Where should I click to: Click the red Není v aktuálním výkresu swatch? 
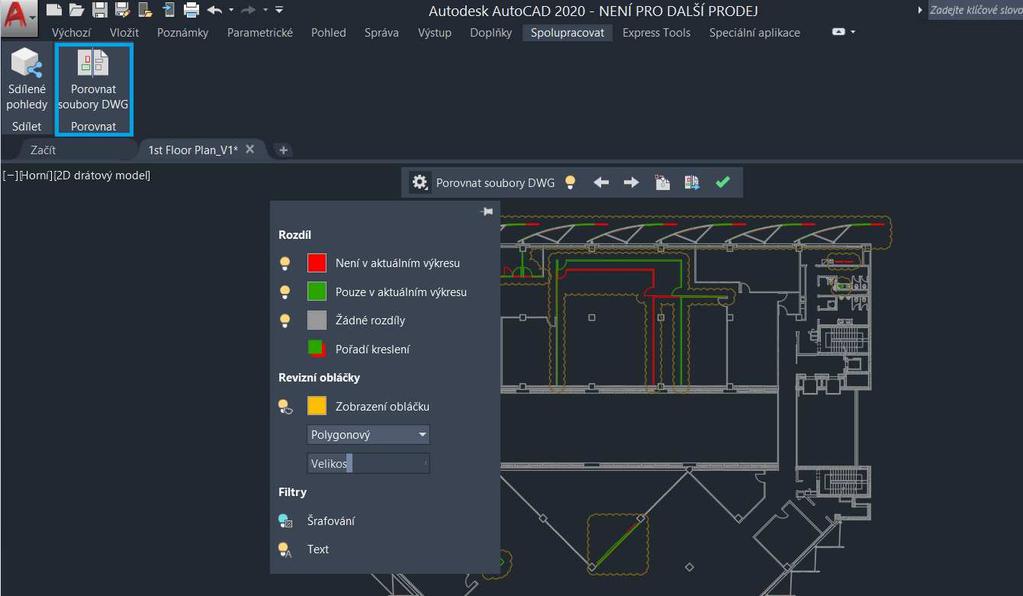(x=316, y=263)
